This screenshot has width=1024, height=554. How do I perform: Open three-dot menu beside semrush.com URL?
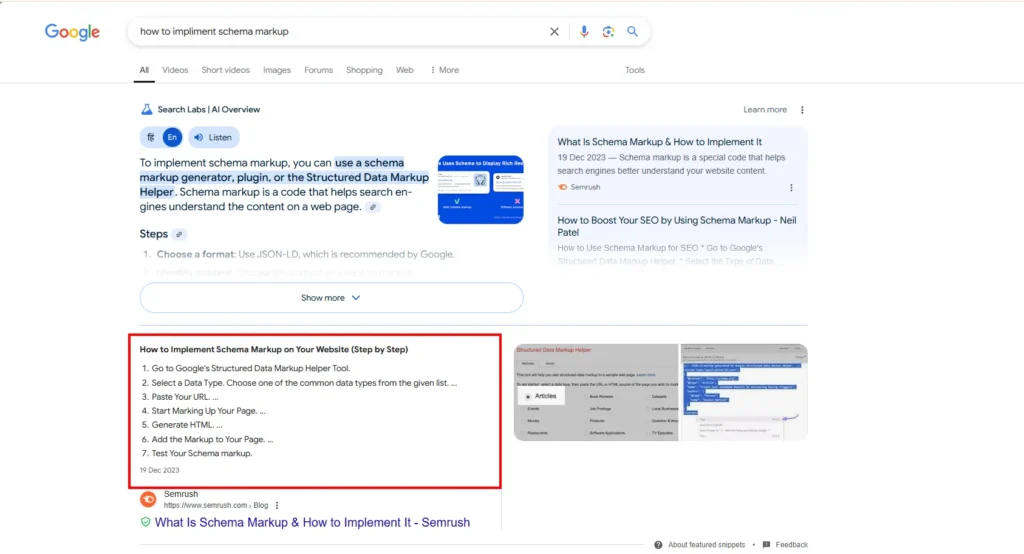[x=277, y=505]
